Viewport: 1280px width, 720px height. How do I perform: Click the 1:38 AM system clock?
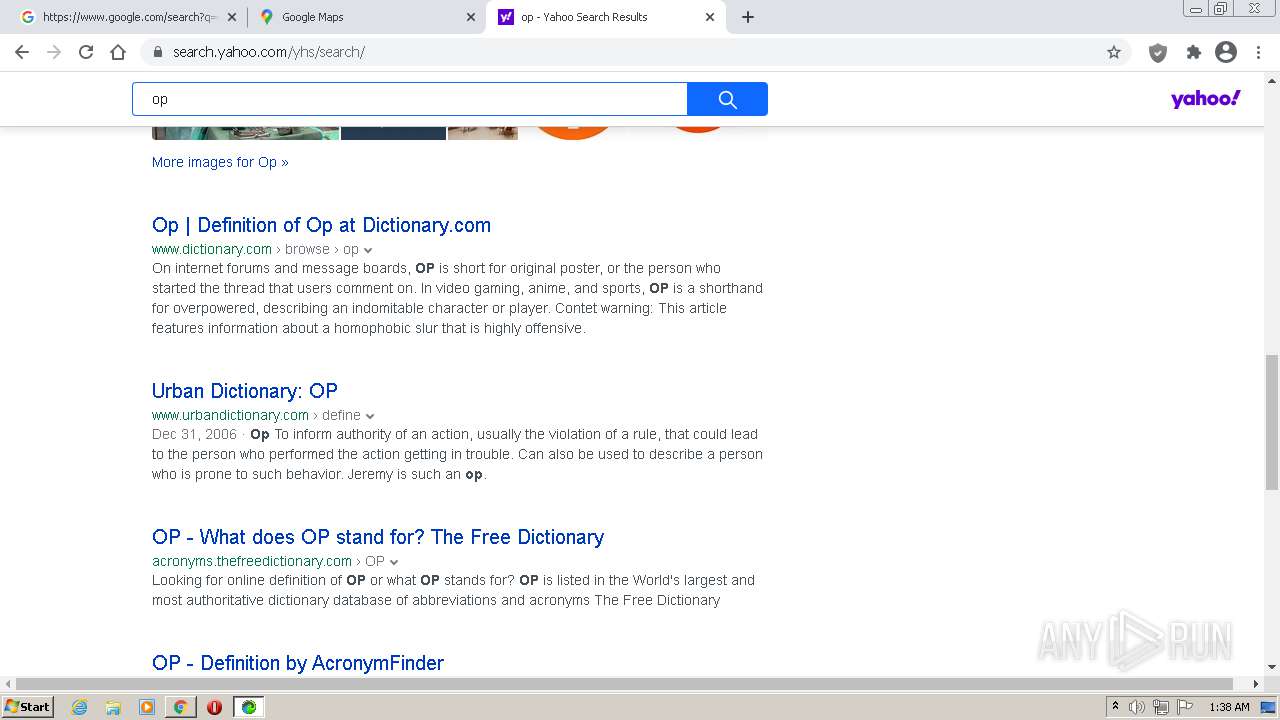(1229, 707)
